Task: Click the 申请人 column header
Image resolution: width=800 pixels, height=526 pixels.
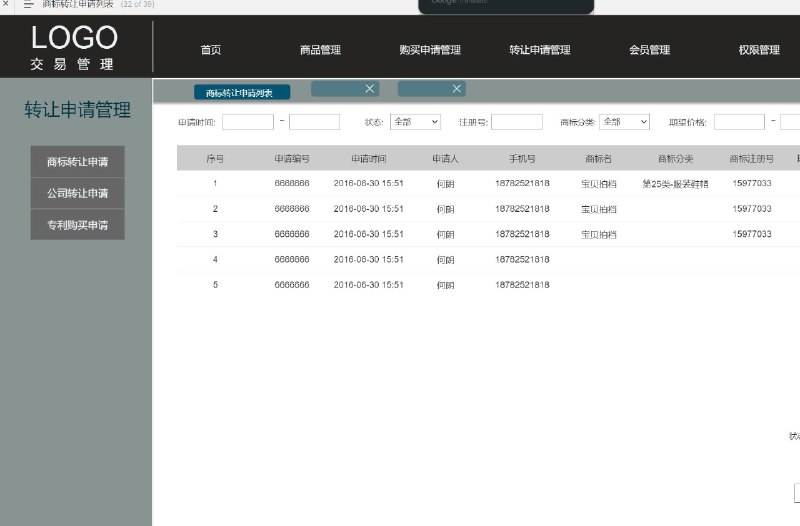Action: pyautogui.click(x=445, y=159)
